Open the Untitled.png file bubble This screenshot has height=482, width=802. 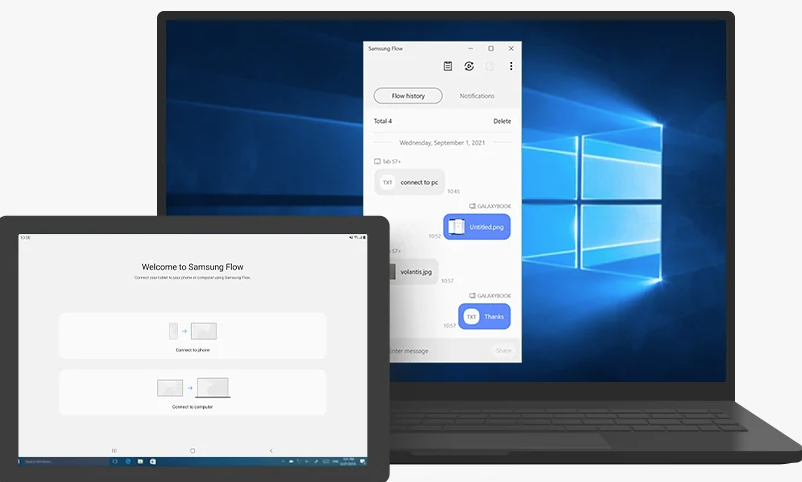tap(477, 227)
